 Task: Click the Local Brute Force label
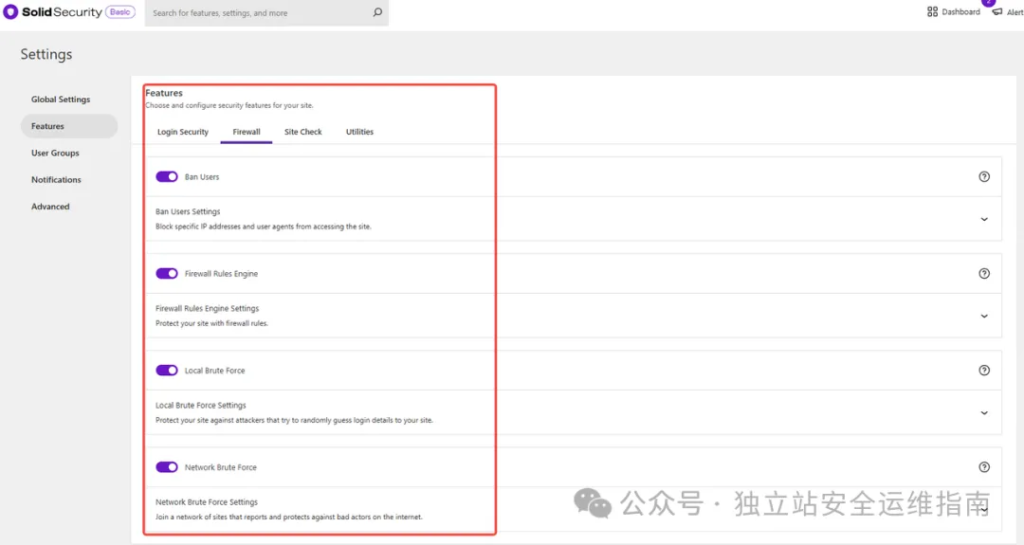[215, 370]
